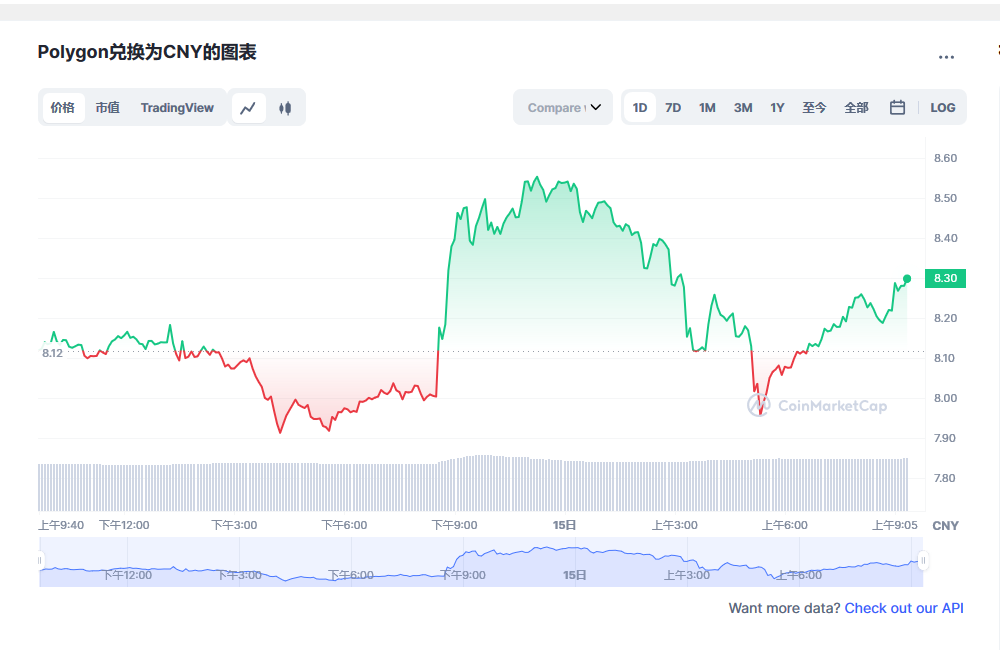The width and height of the screenshot is (1000, 650).
Task: Select the 1D time range
Action: click(x=640, y=108)
